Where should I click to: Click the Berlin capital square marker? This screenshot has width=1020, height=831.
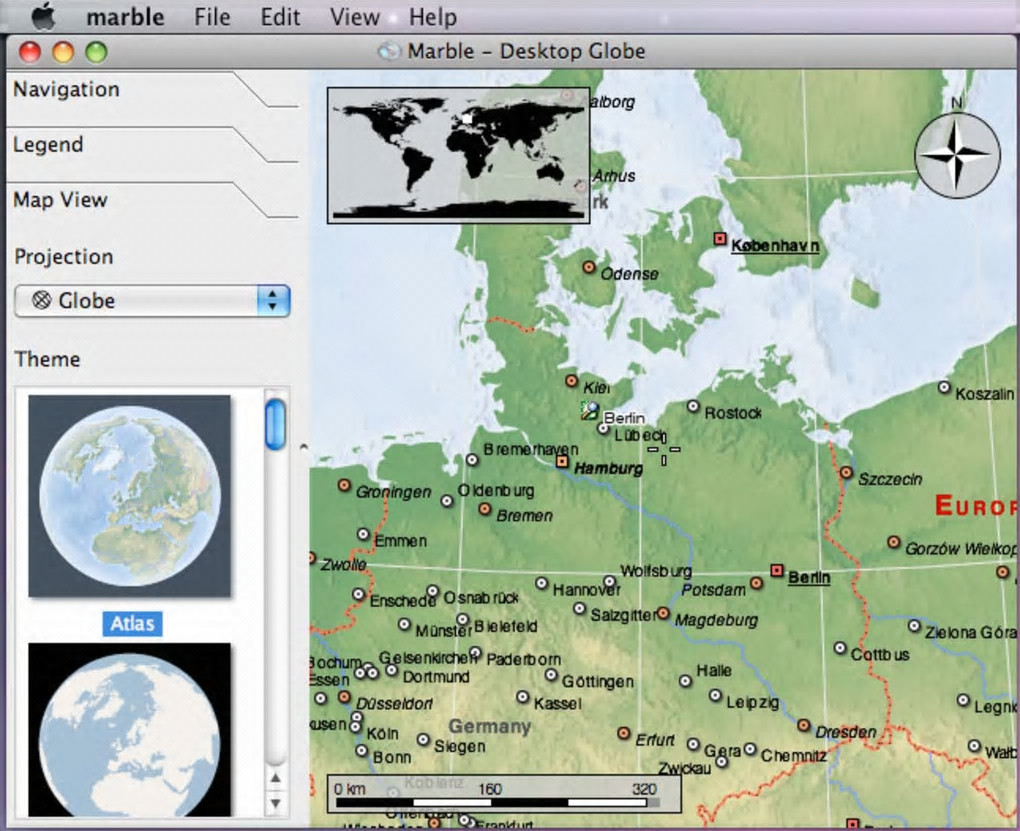776,571
